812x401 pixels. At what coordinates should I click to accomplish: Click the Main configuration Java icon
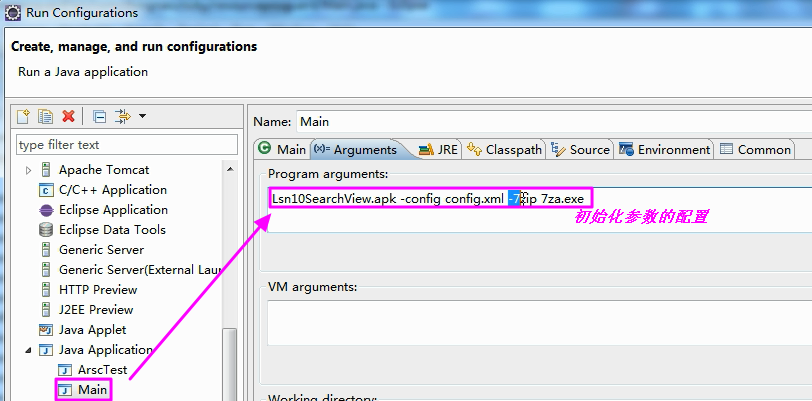point(65,390)
